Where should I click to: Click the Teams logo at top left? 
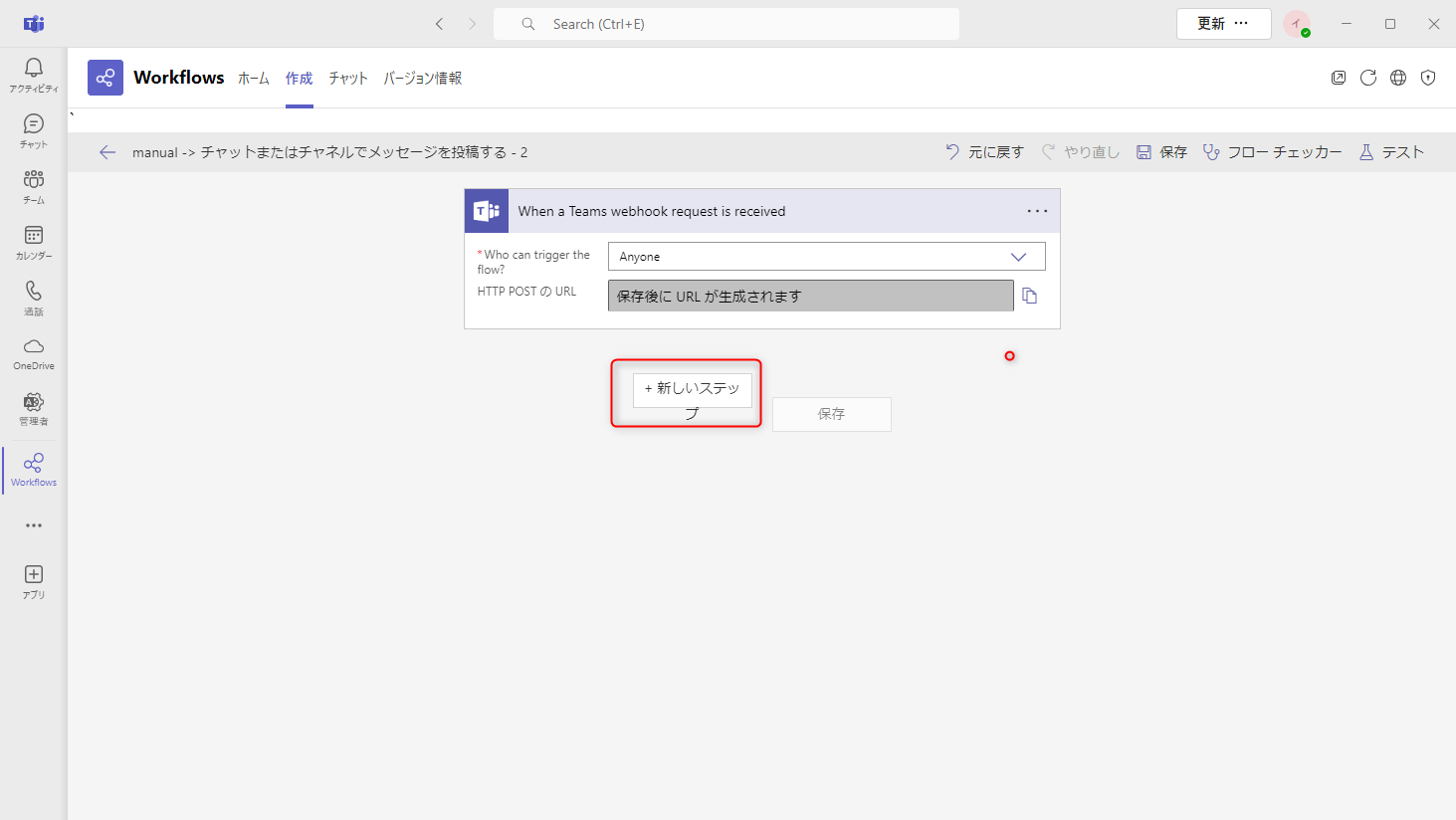[34, 24]
